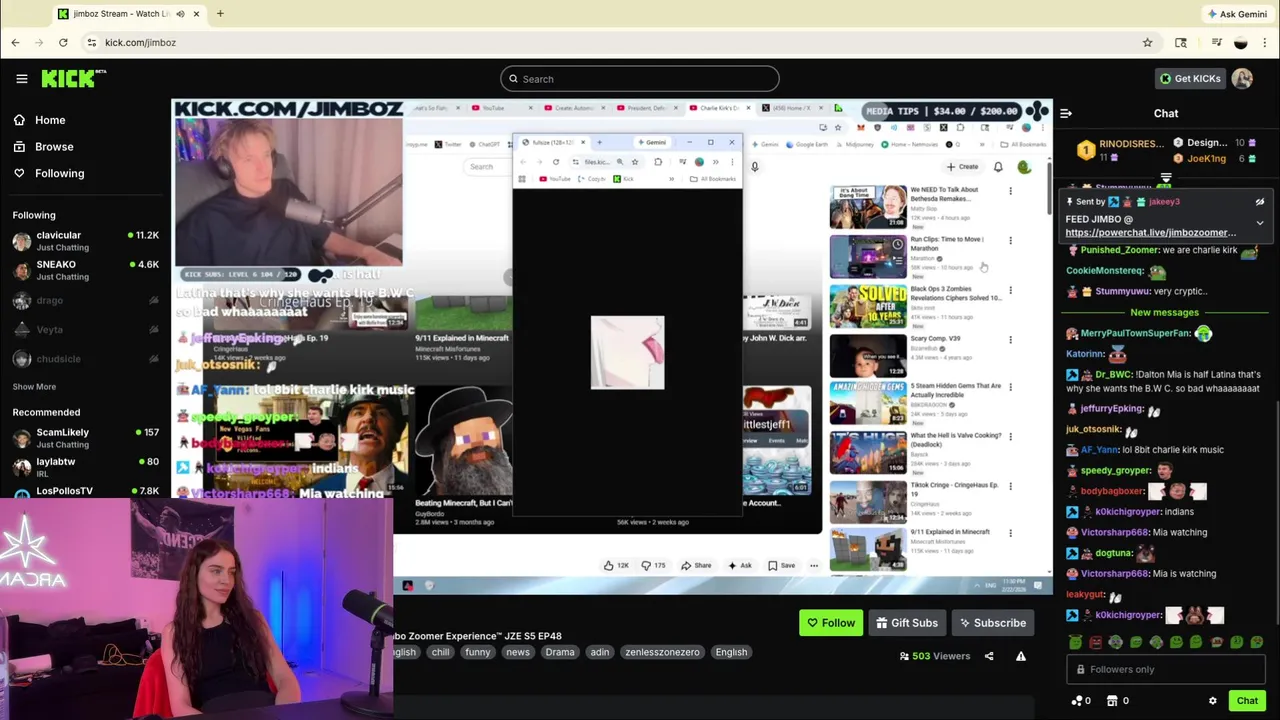Share the stream via share icon
This screenshot has width=1280, height=720.
[x=989, y=656]
